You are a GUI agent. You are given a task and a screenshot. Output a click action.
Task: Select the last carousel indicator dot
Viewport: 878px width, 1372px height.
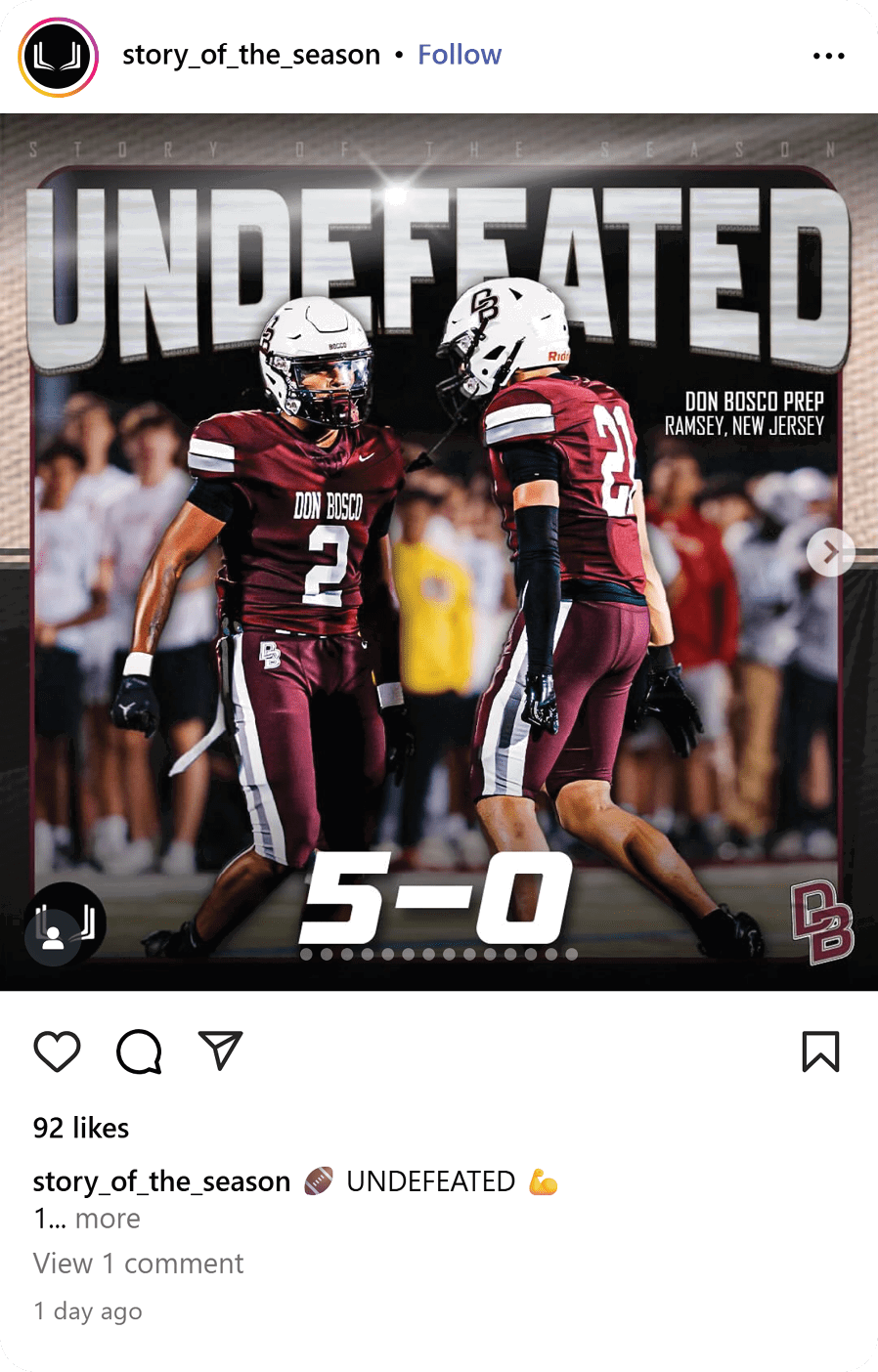571,954
